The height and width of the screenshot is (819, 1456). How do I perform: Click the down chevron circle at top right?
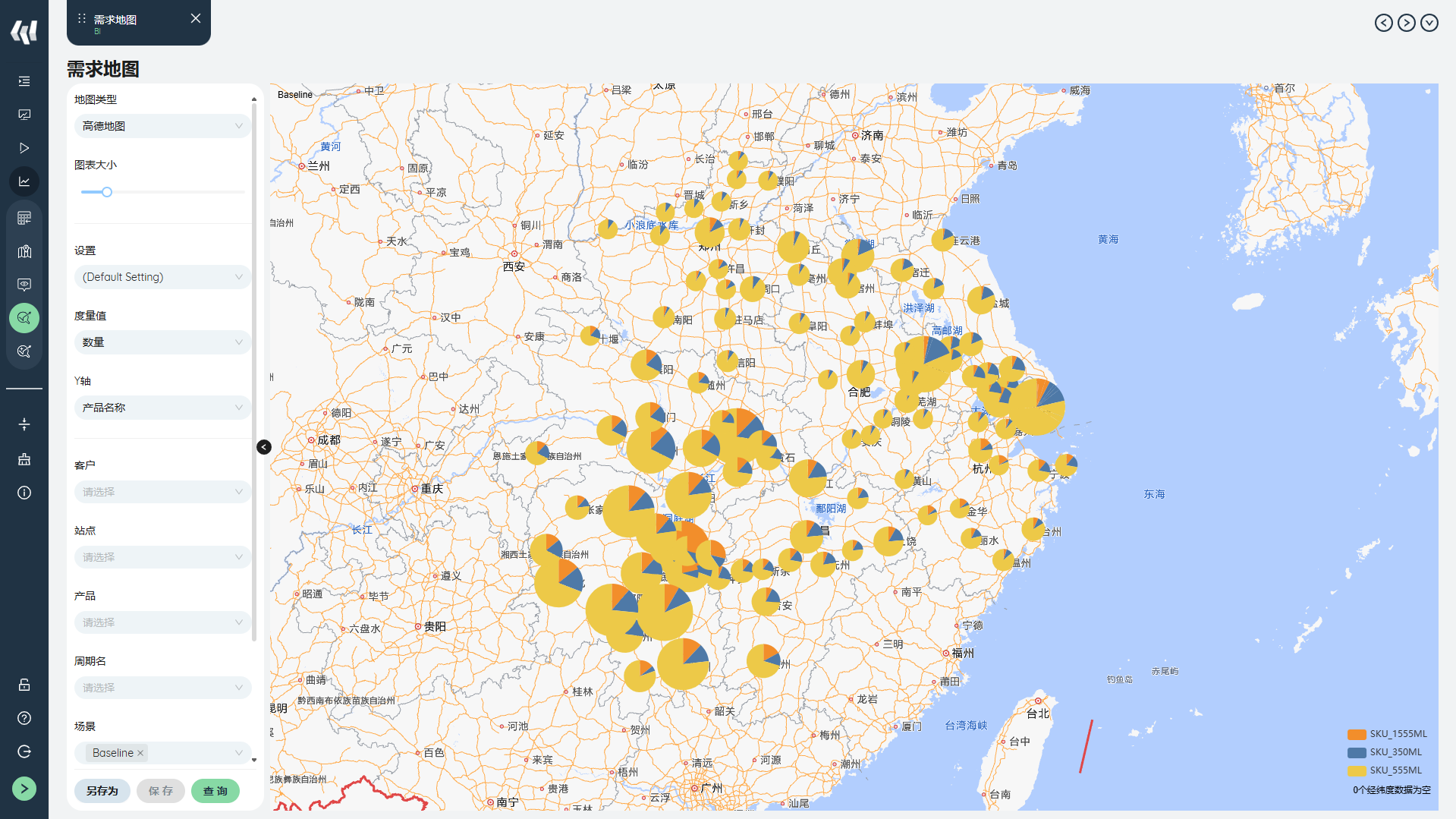point(1429,23)
